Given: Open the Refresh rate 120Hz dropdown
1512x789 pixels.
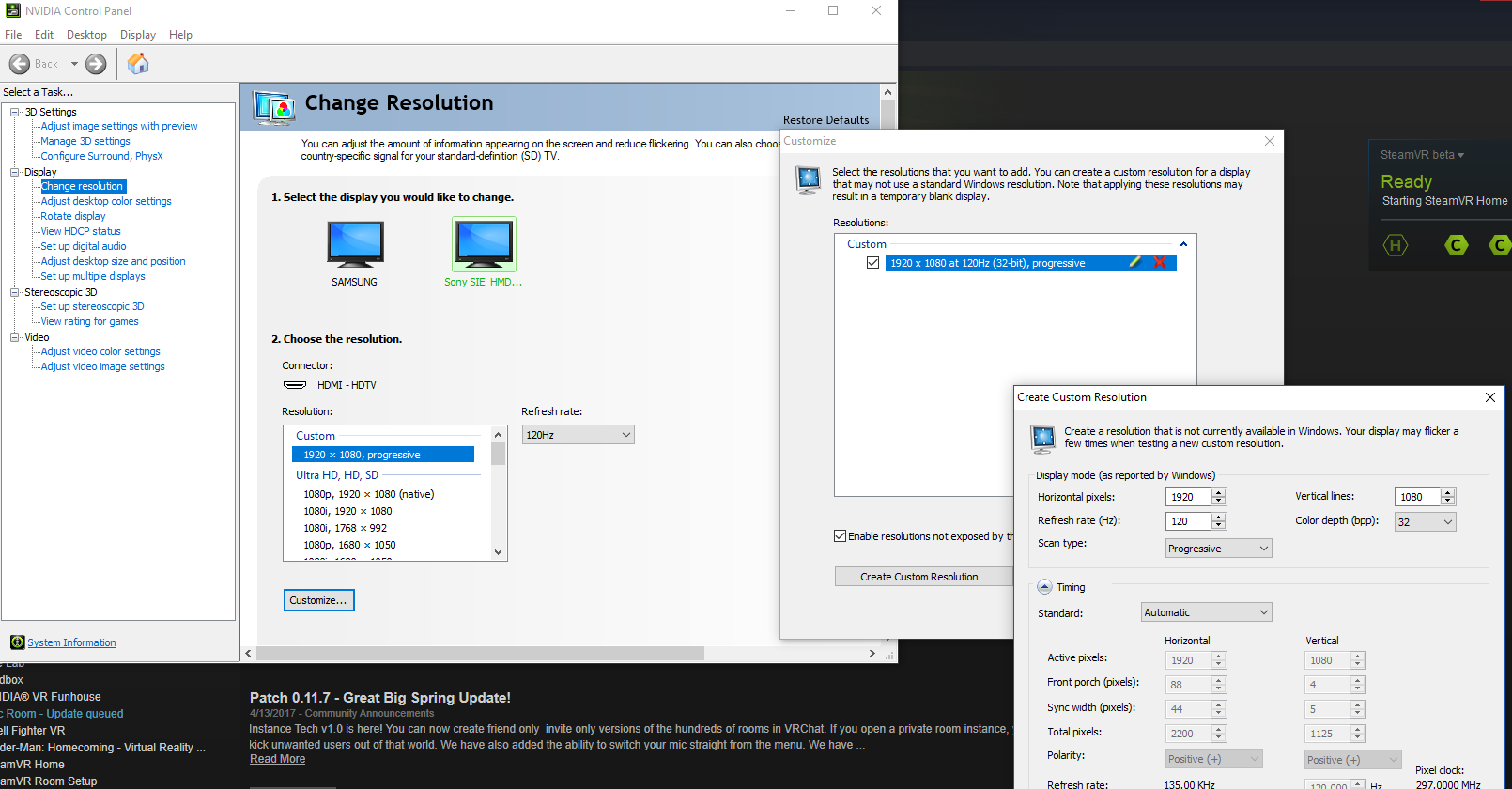Looking at the screenshot, I should click(x=579, y=435).
